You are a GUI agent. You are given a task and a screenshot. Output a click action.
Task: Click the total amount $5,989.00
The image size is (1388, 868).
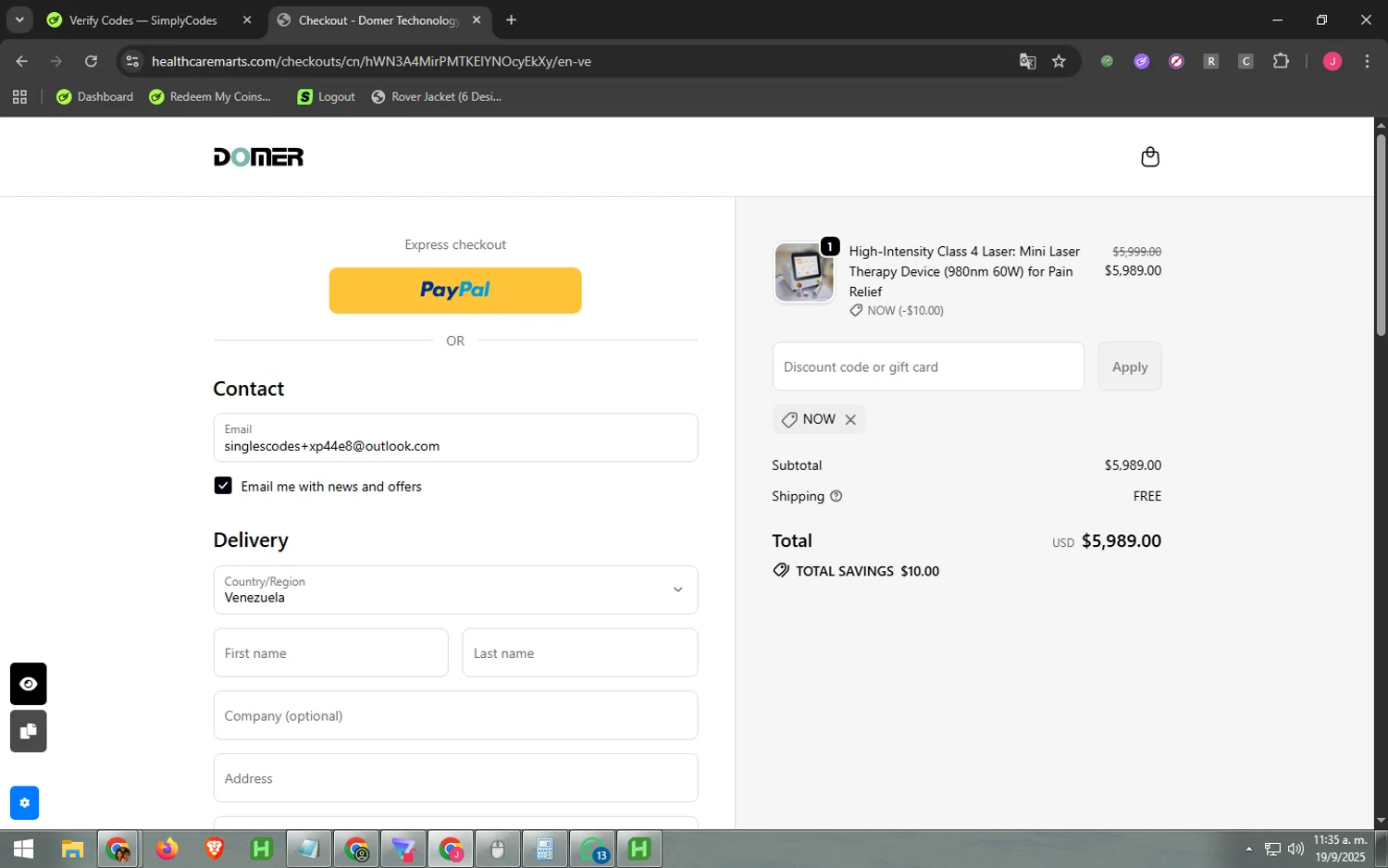pos(1121,540)
